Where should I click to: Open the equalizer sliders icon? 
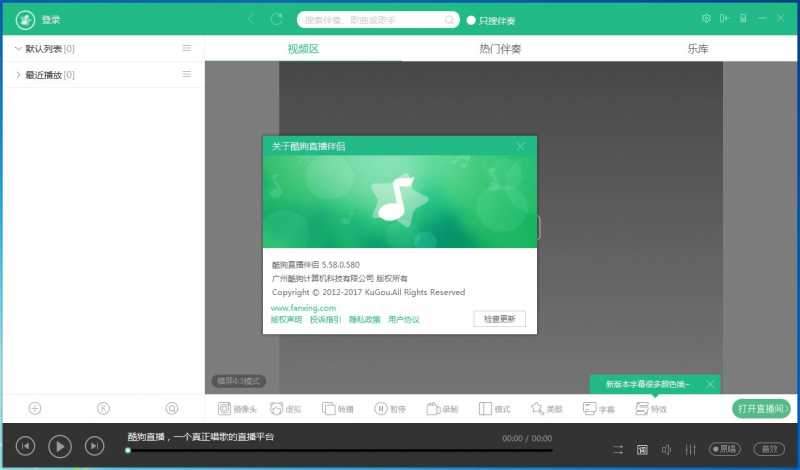point(690,450)
